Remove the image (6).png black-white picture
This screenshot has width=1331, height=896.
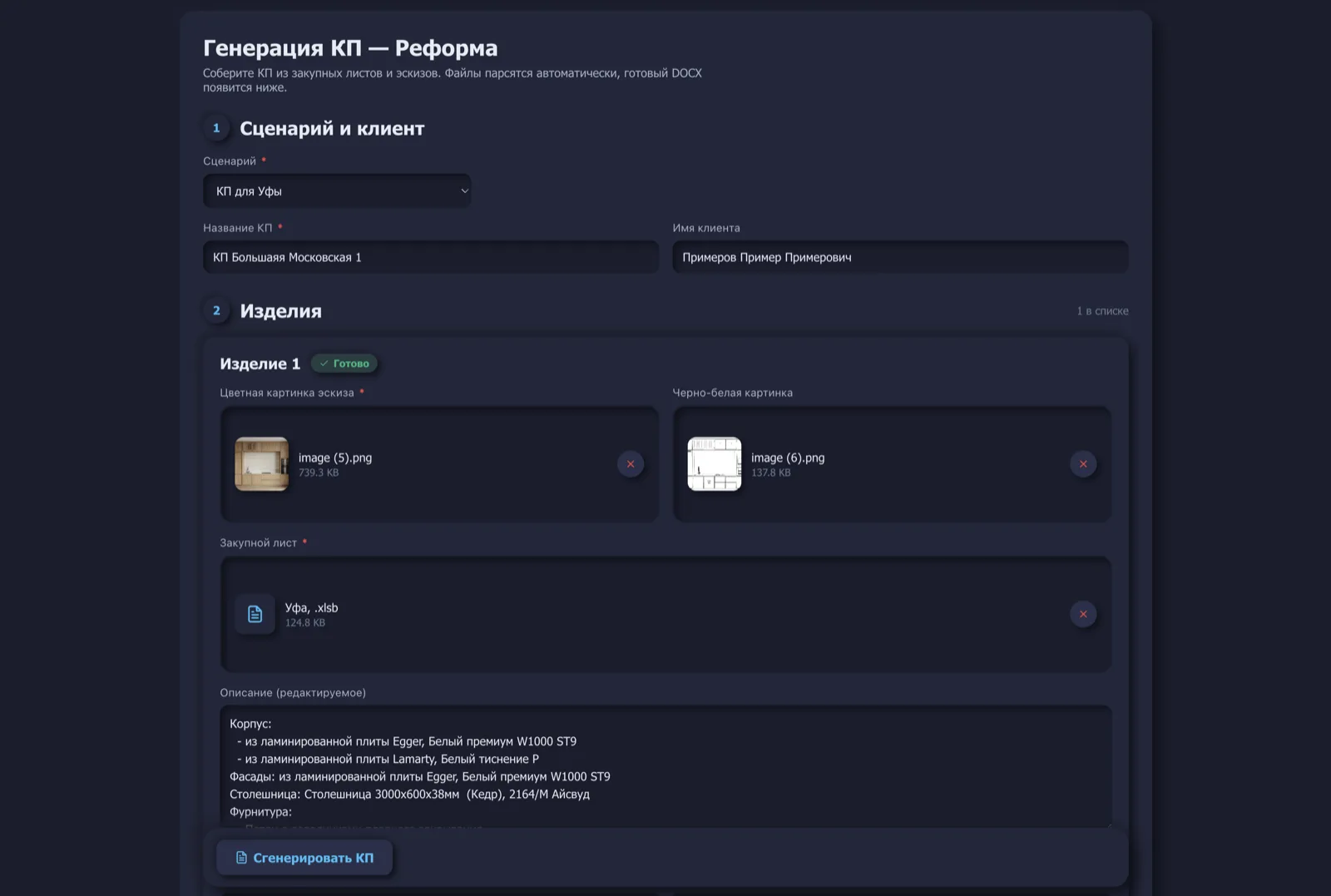[1082, 464]
